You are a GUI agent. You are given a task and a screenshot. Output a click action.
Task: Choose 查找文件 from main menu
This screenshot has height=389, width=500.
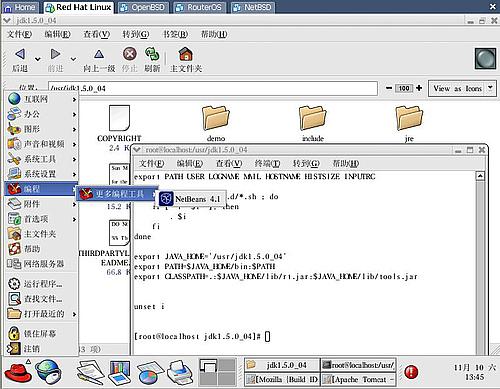click(42, 299)
